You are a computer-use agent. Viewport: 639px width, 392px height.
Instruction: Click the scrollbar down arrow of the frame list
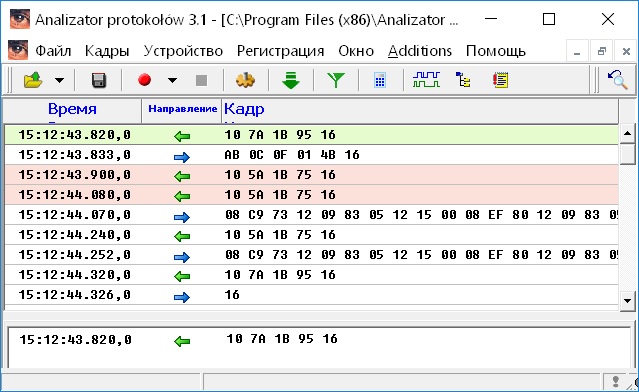pyautogui.click(x=627, y=301)
